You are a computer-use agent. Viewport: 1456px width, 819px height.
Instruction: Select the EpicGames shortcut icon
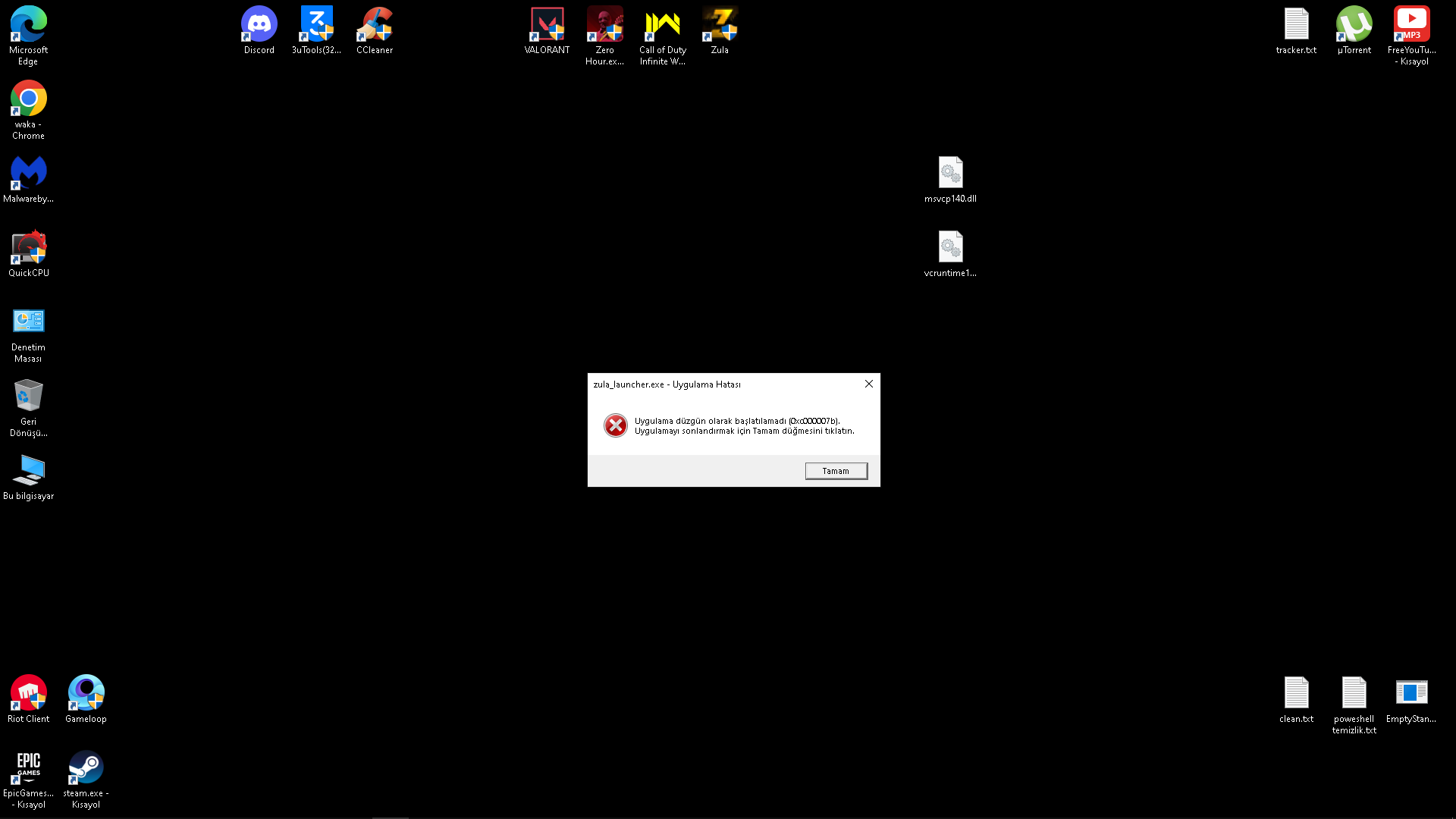point(28,768)
